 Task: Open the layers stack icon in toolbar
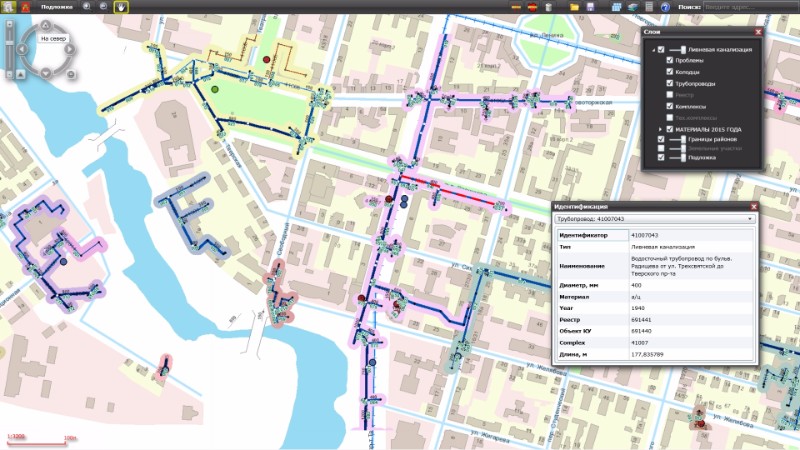pos(632,7)
